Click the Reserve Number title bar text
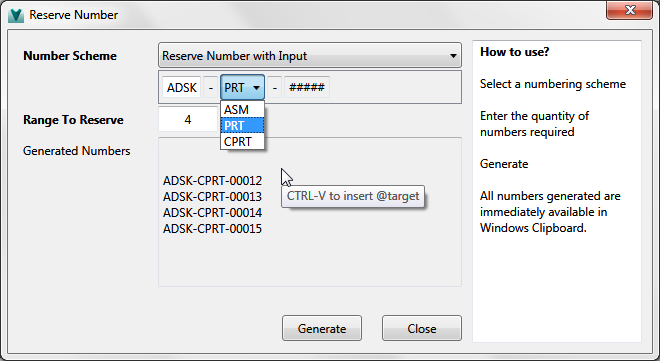Image resolution: width=660 pixels, height=361 pixels. pos(74,15)
